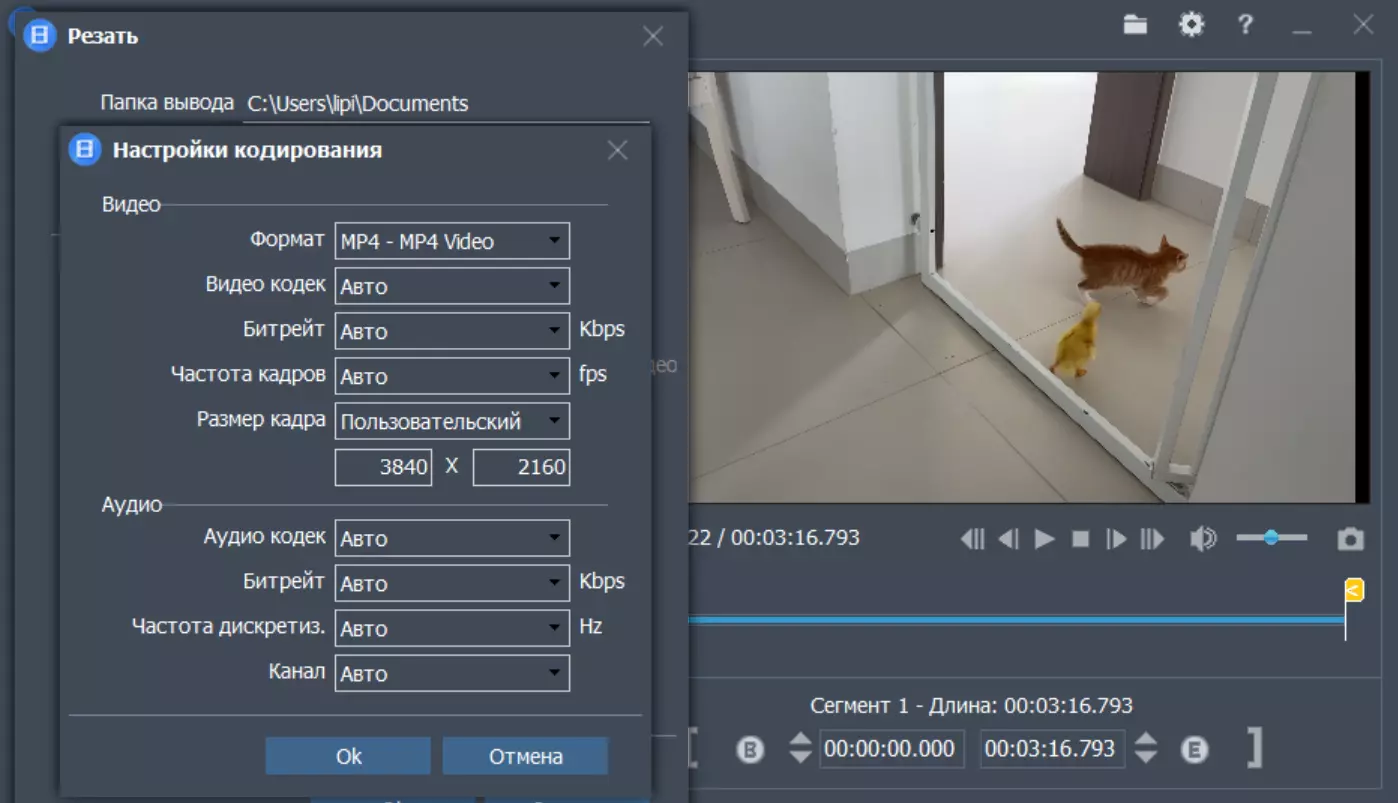Expand the Формат dropdown (MP4 Video)
This screenshot has width=1398, height=803.
(452, 241)
